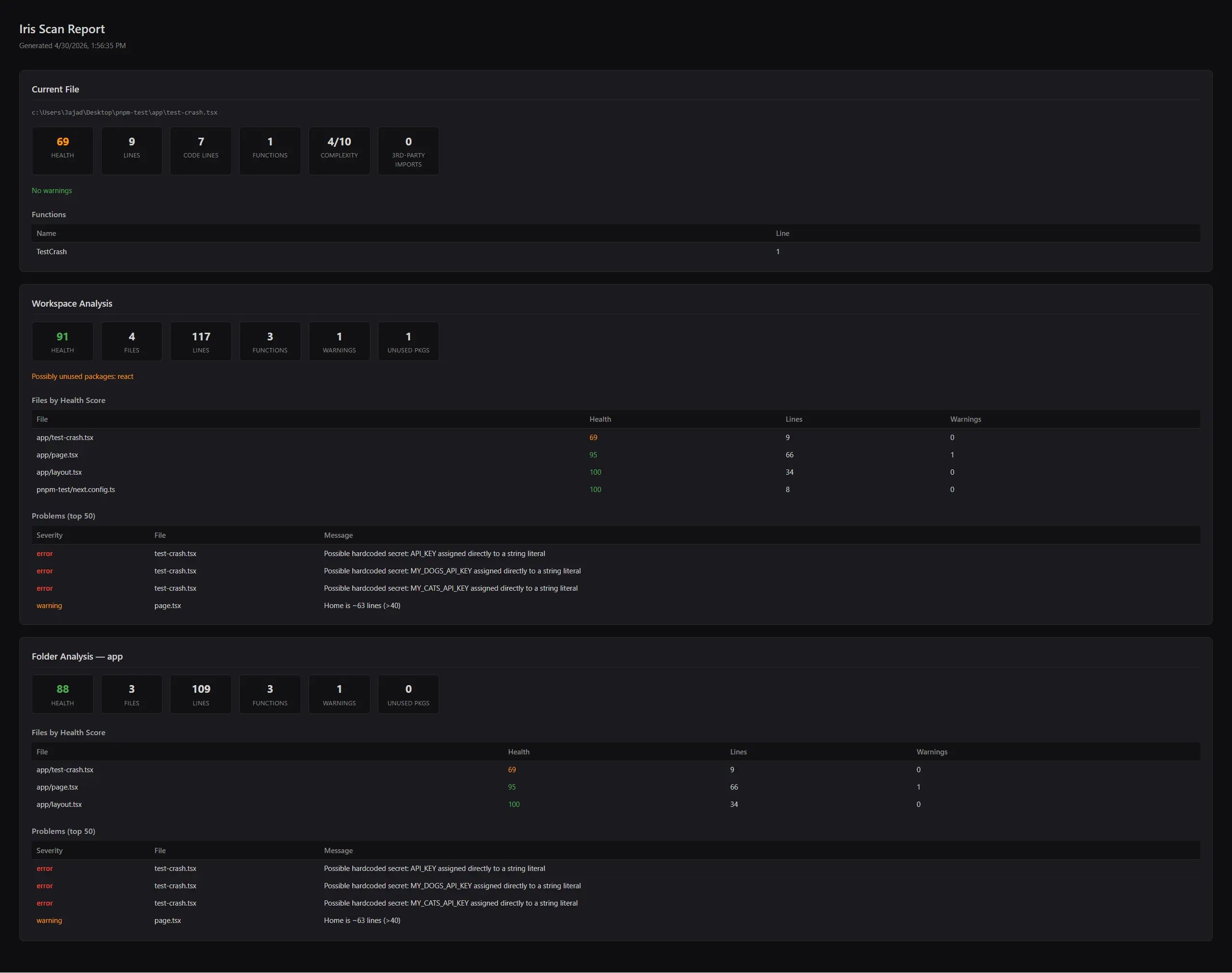
Task: Select the Workspace Analysis heading
Action: (x=72, y=304)
